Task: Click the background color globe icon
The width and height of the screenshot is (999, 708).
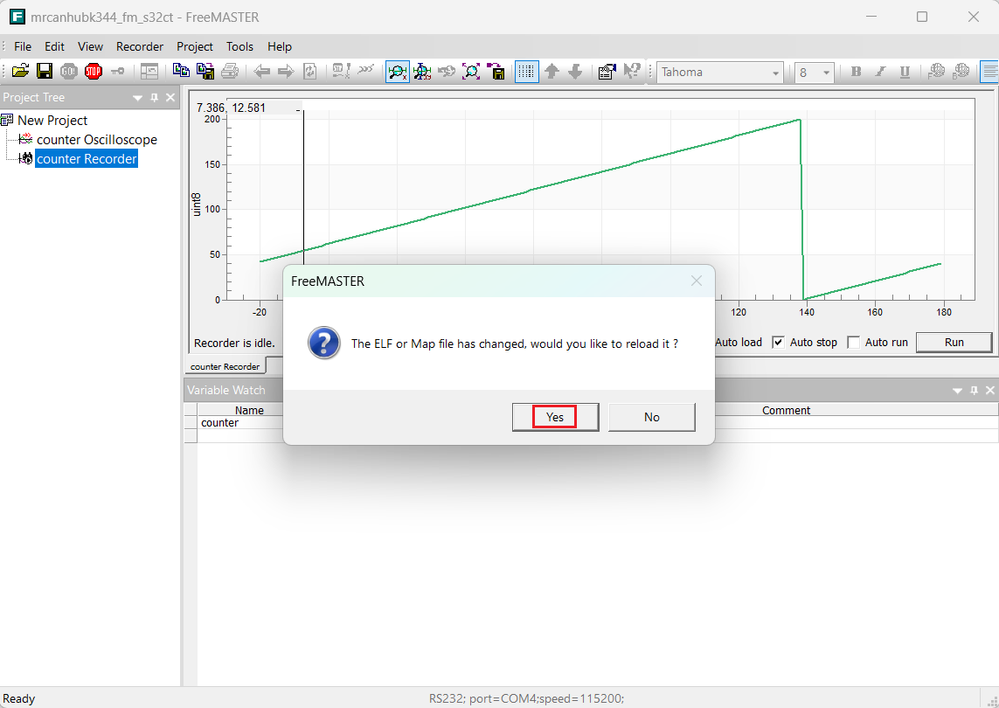Action: pos(961,72)
